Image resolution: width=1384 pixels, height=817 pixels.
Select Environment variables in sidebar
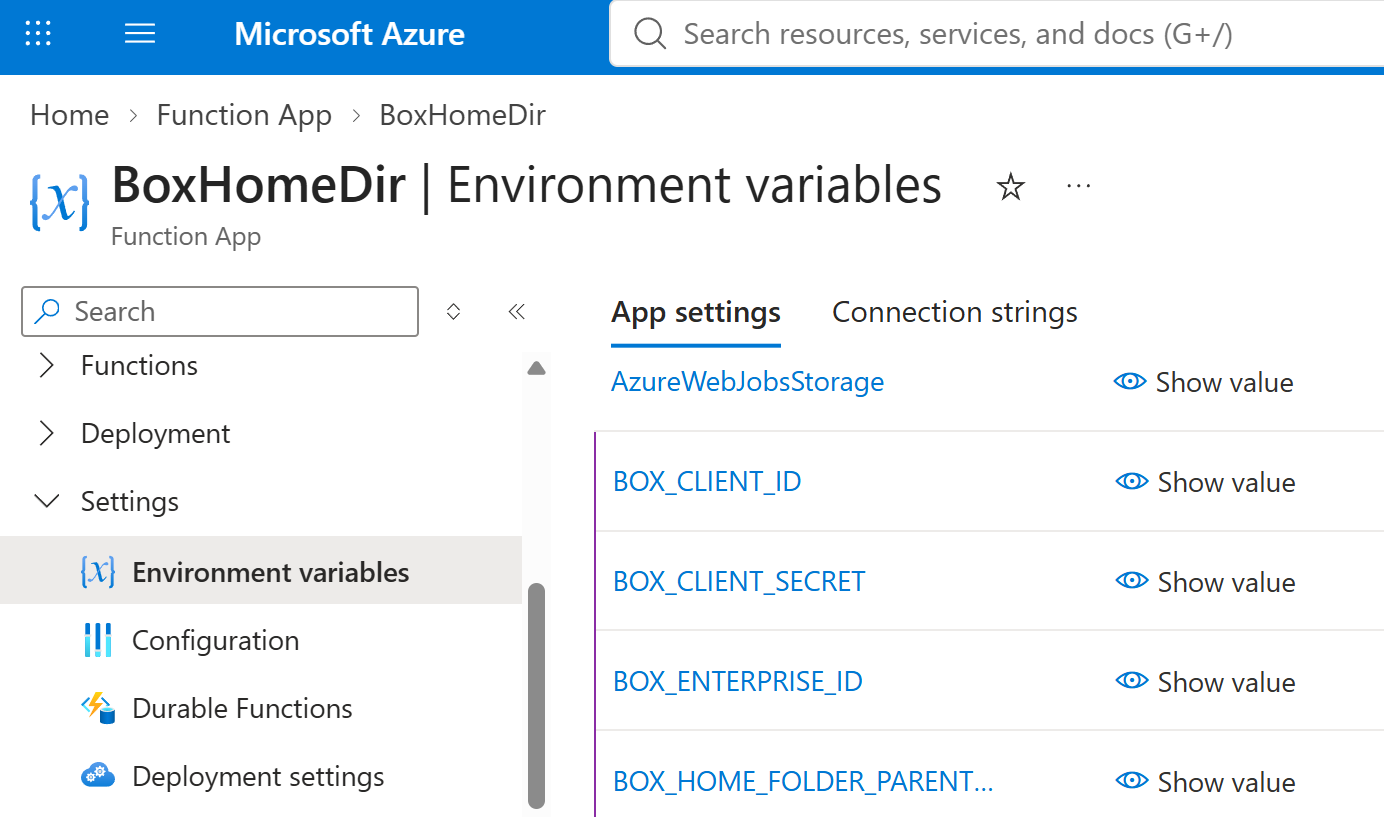point(261,572)
